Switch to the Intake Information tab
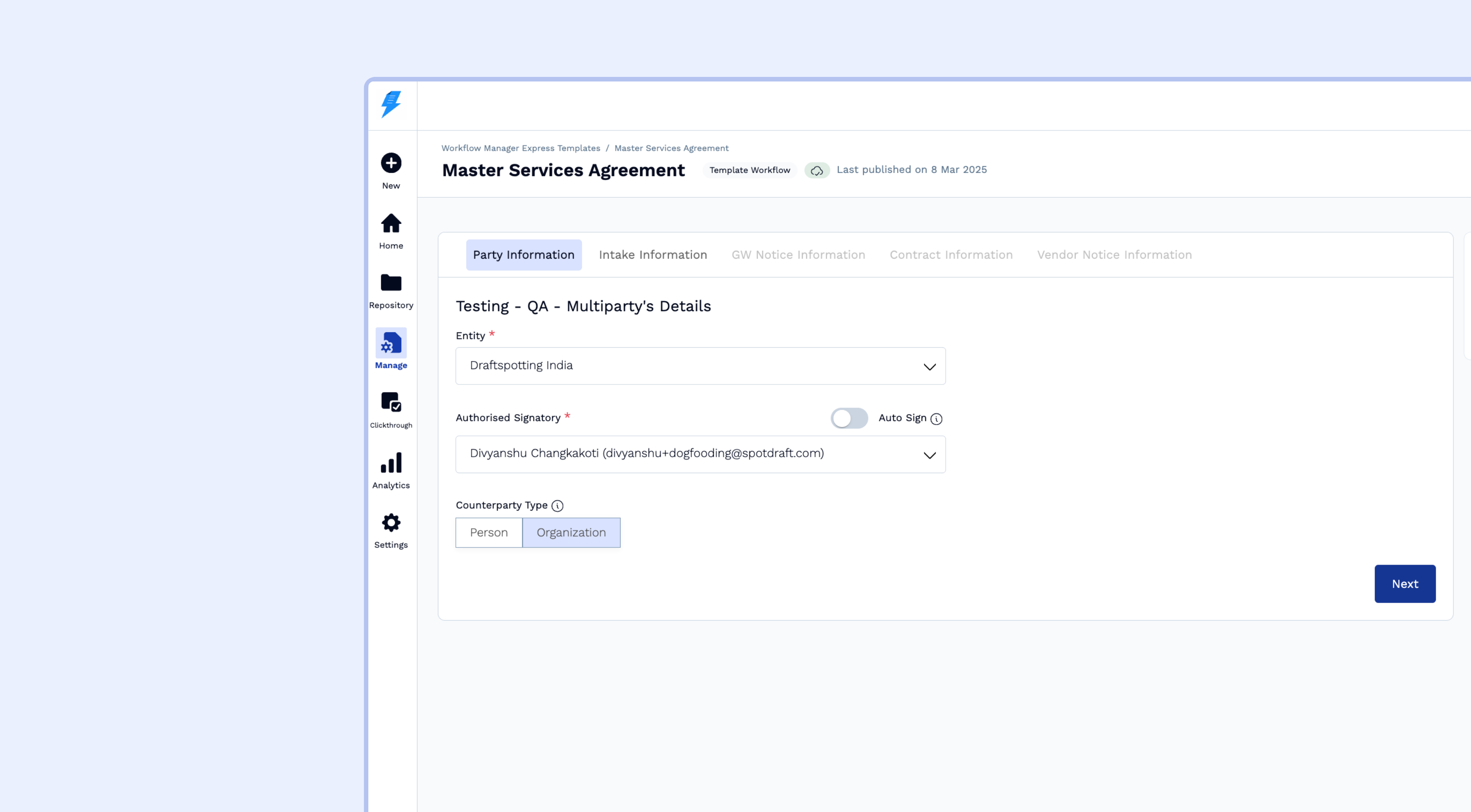 click(653, 255)
